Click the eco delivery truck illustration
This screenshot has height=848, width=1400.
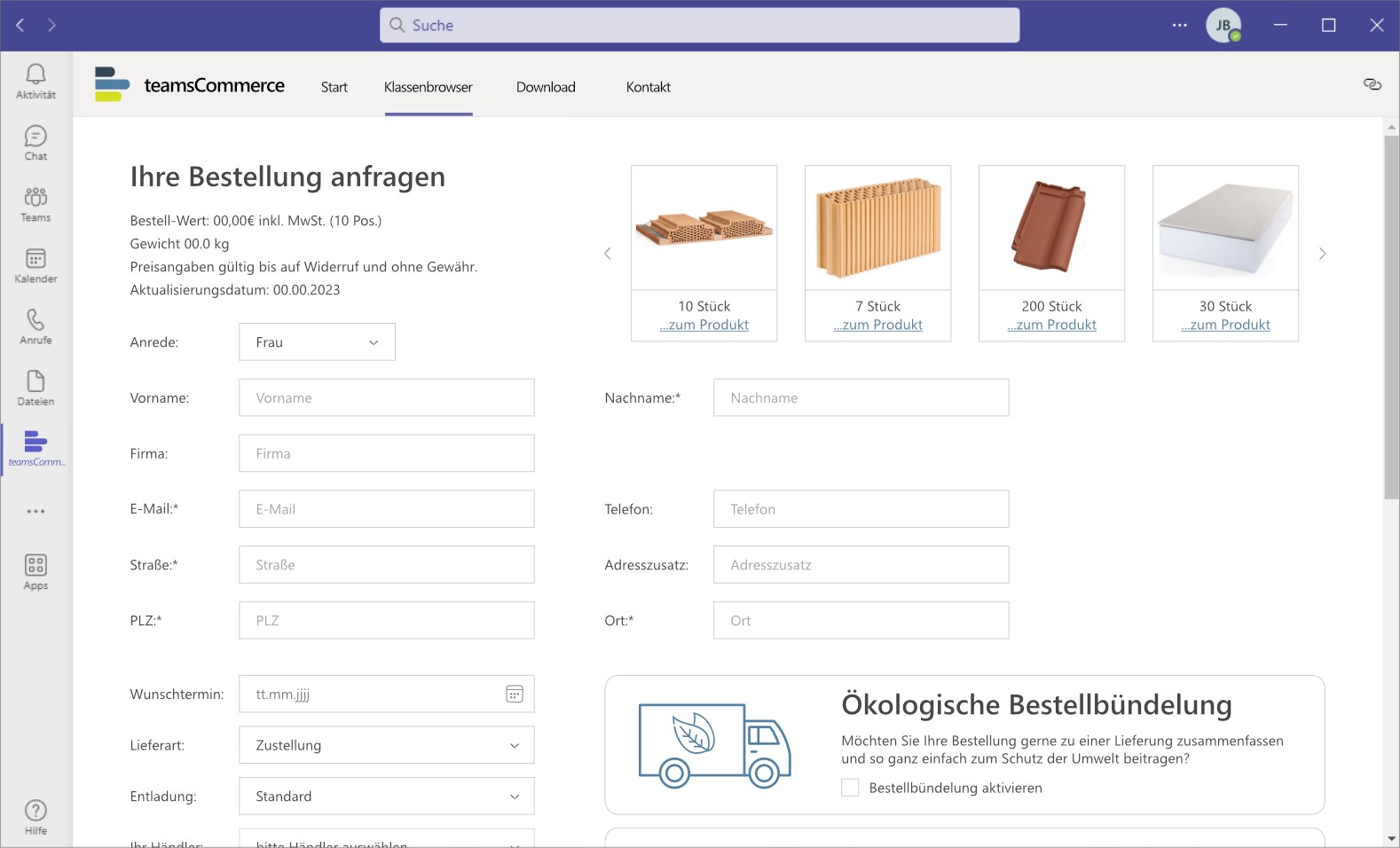click(x=714, y=745)
